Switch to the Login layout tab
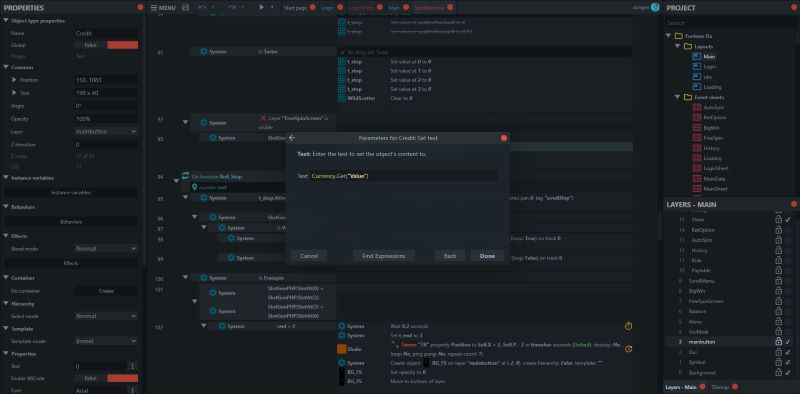 coord(328,8)
